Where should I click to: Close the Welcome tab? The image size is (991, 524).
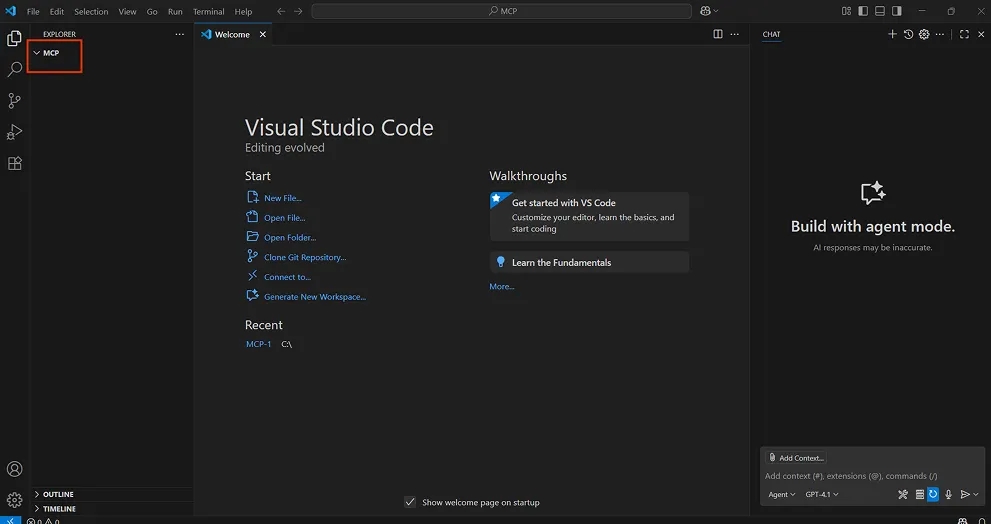[263, 35]
